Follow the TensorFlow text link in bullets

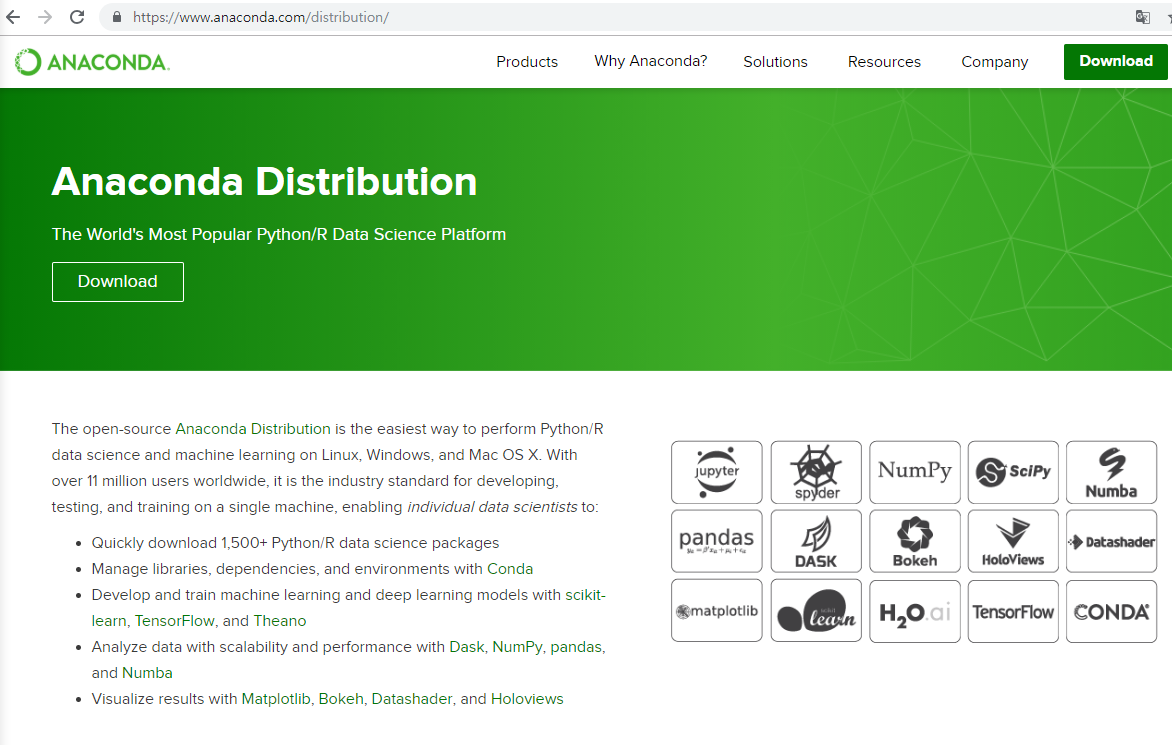(x=175, y=621)
